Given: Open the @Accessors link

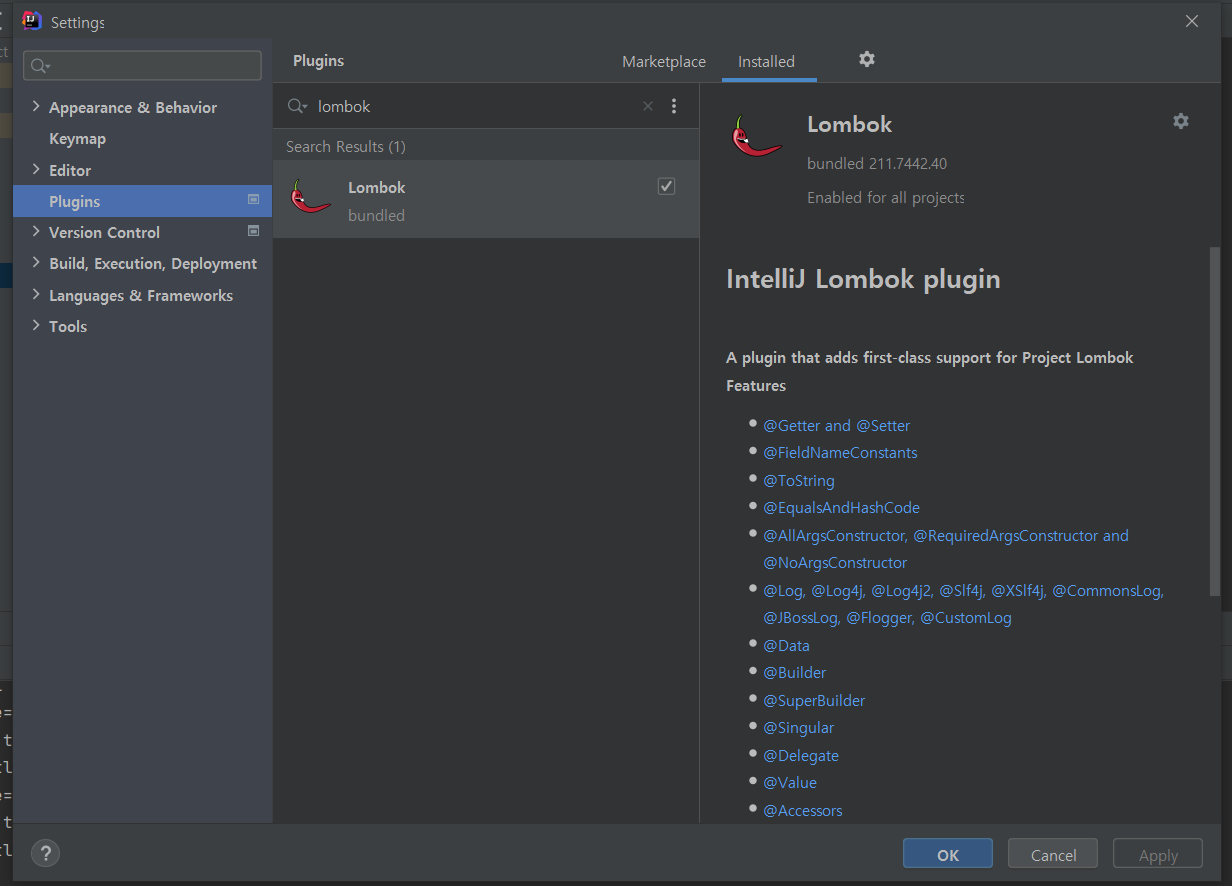Looking at the screenshot, I should 803,810.
